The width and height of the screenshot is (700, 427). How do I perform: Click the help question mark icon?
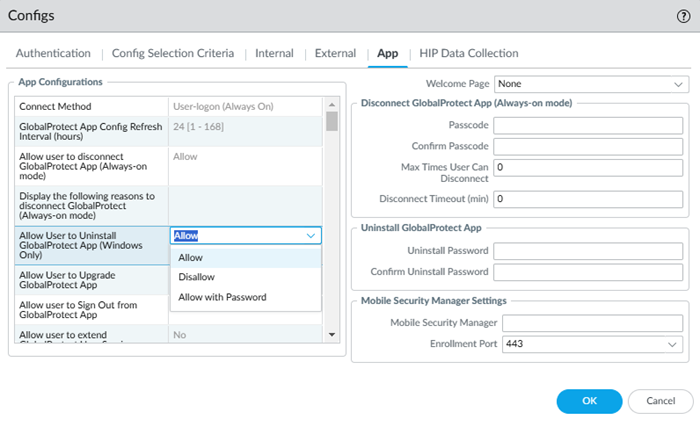coord(683,16)
